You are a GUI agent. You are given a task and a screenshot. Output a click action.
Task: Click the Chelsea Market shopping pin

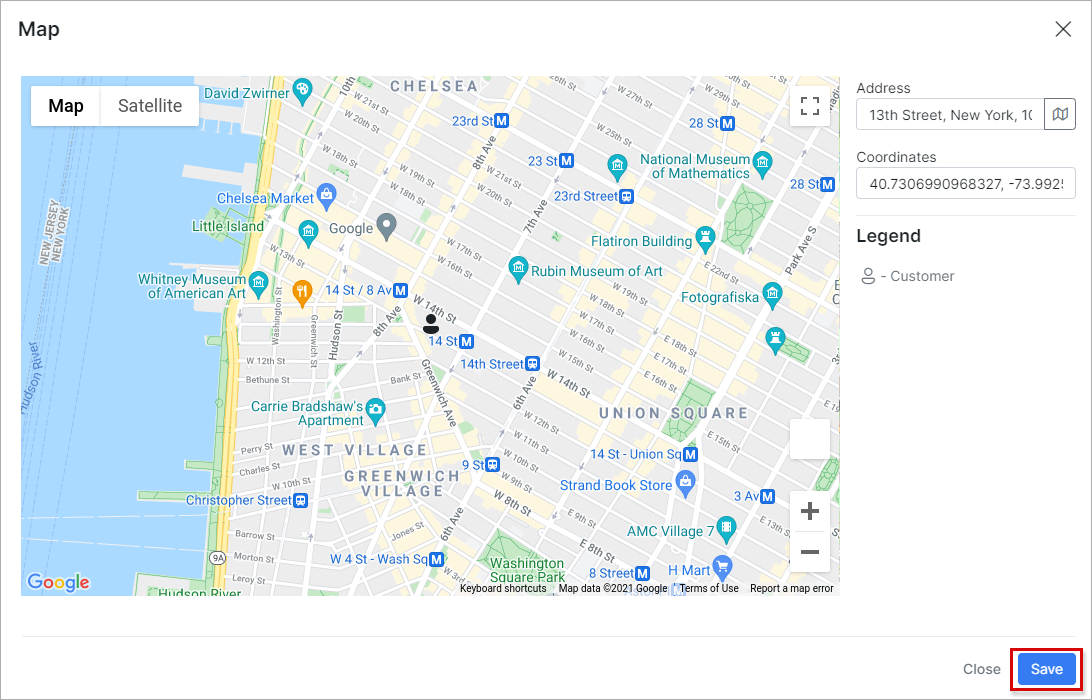coord(326,196)
